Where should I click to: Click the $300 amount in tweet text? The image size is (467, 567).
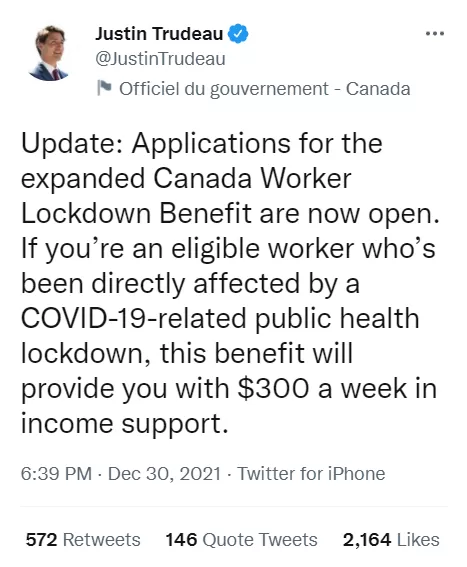pos(273,389)
